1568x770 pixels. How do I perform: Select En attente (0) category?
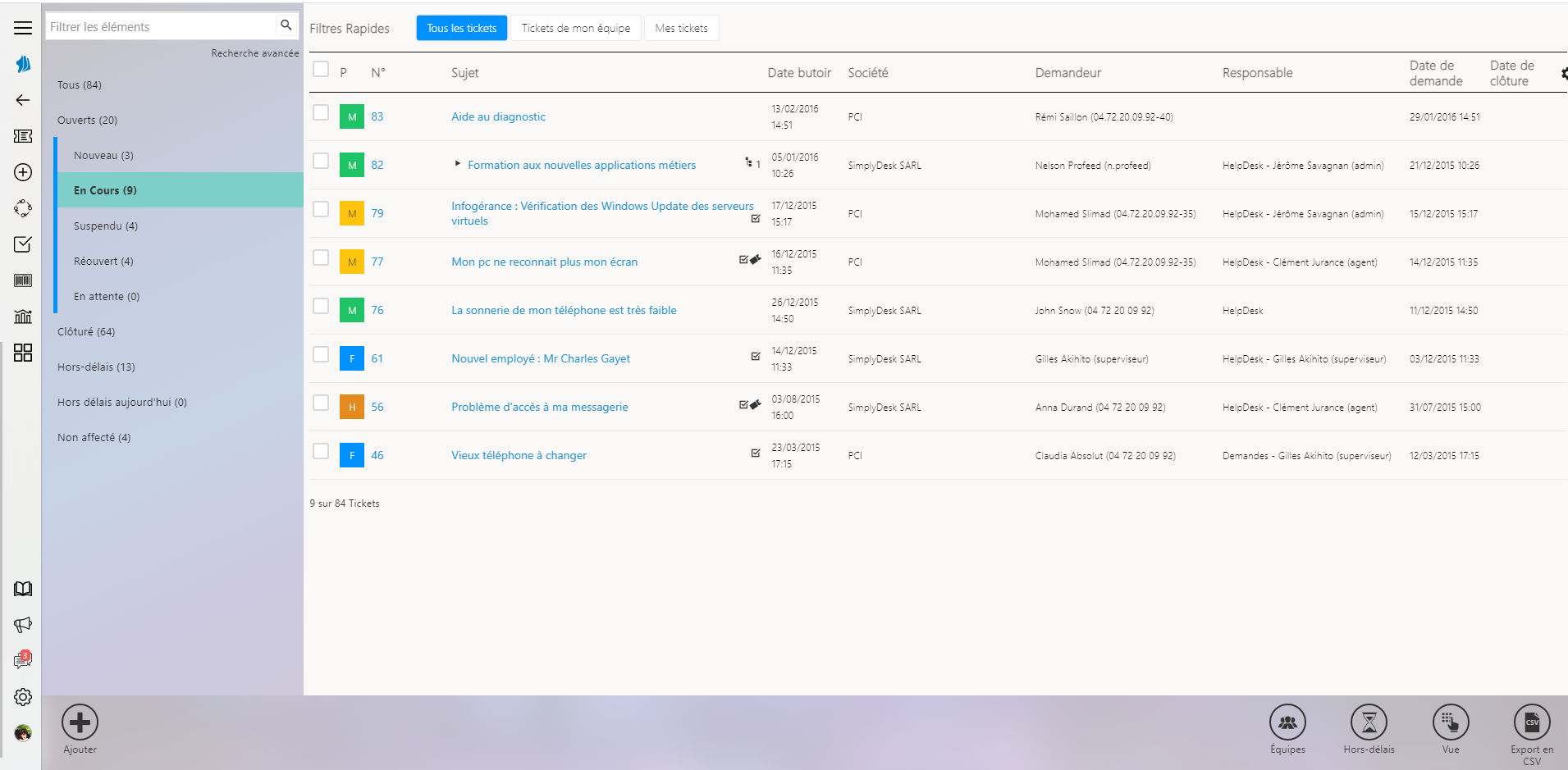(107, 297)
